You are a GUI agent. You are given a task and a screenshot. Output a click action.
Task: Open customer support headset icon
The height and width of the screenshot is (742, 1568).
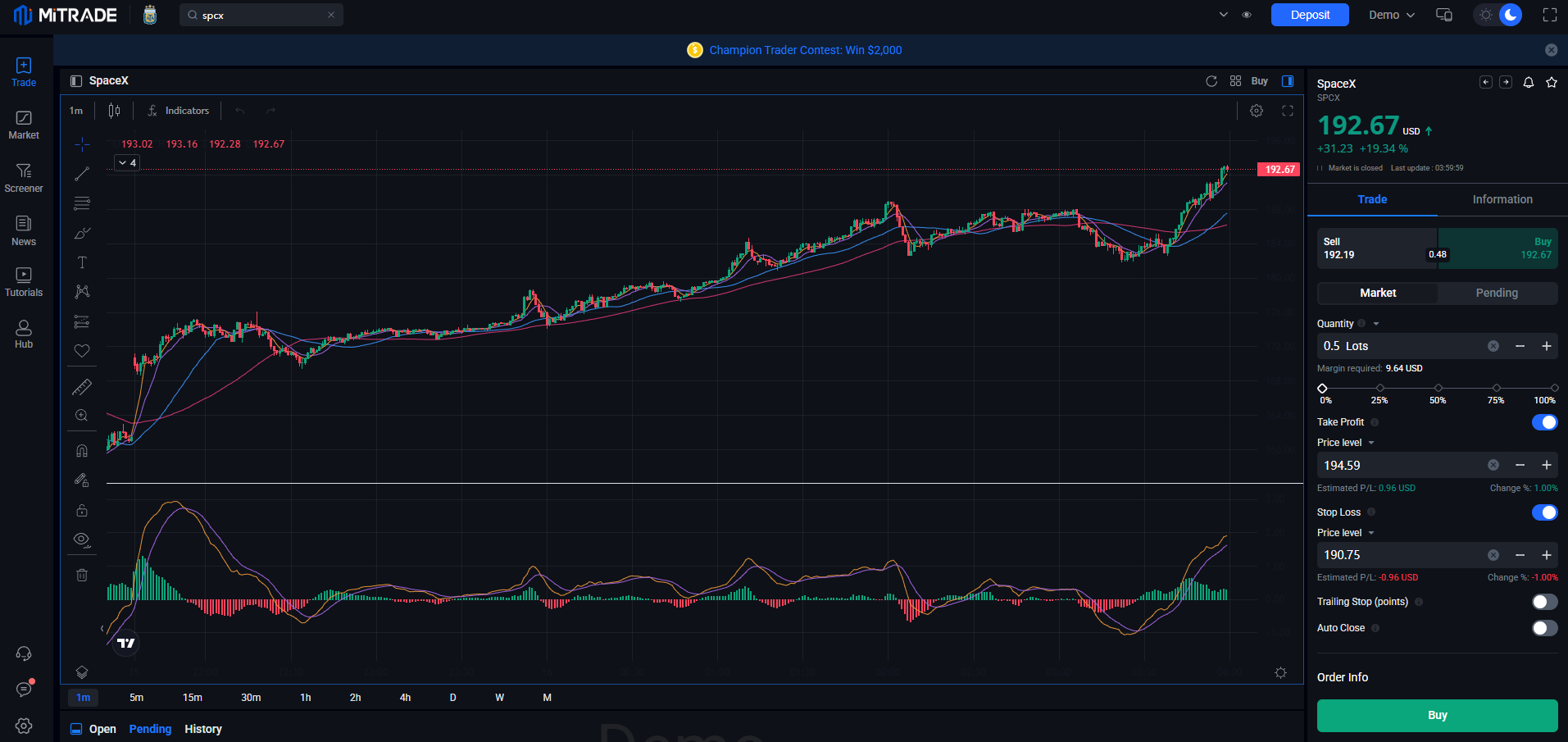tap(24, 653)
